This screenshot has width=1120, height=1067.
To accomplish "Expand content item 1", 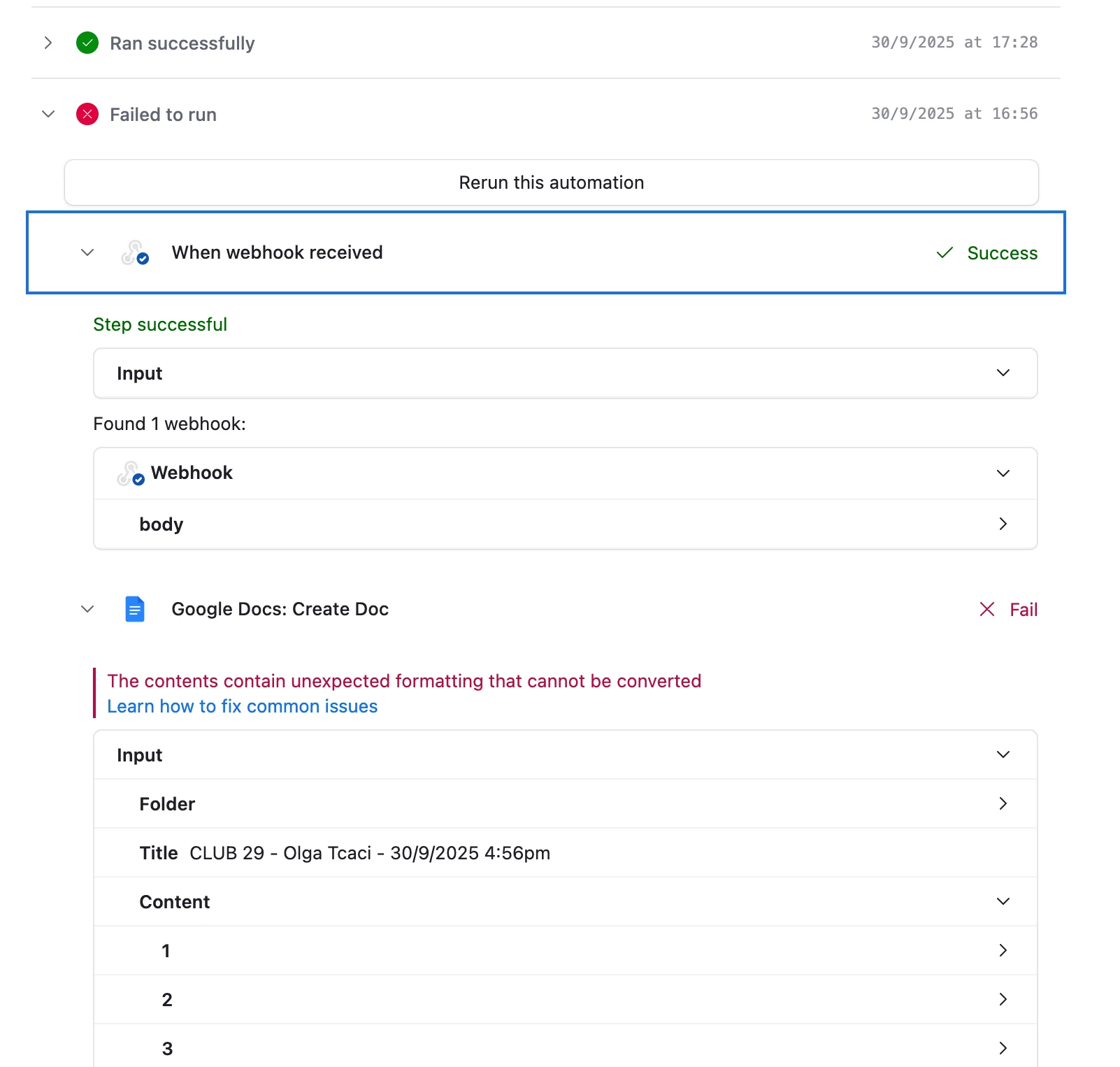I will tap(1003, 950).
